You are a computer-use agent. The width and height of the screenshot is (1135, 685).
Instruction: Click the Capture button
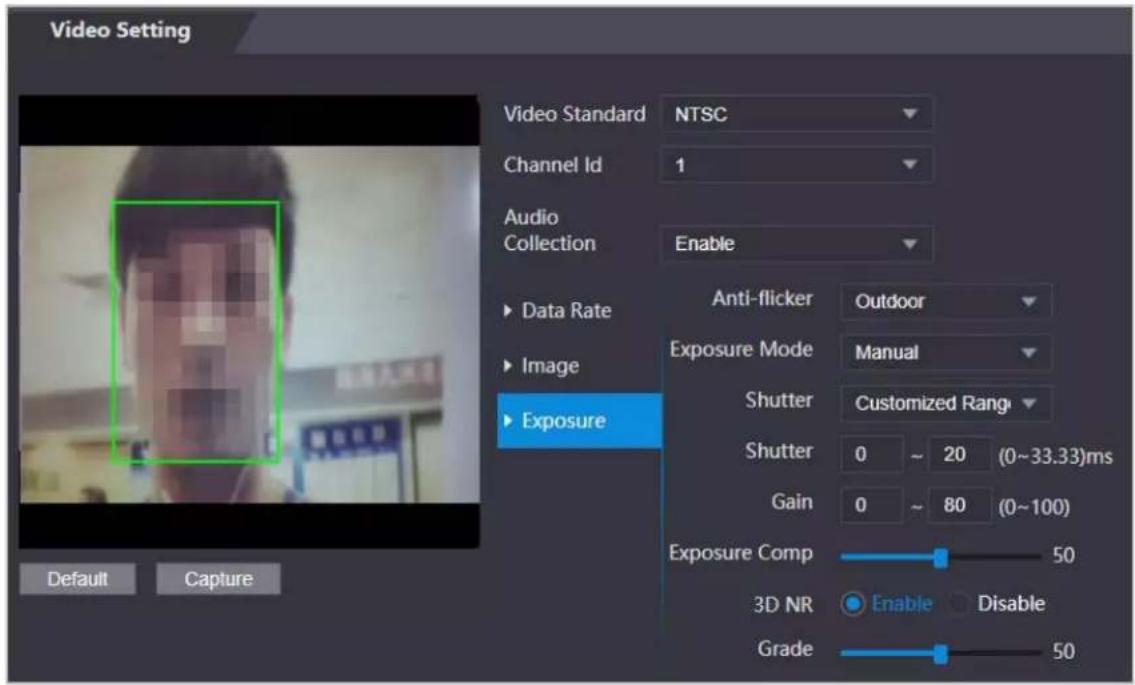tap(219, 579)
